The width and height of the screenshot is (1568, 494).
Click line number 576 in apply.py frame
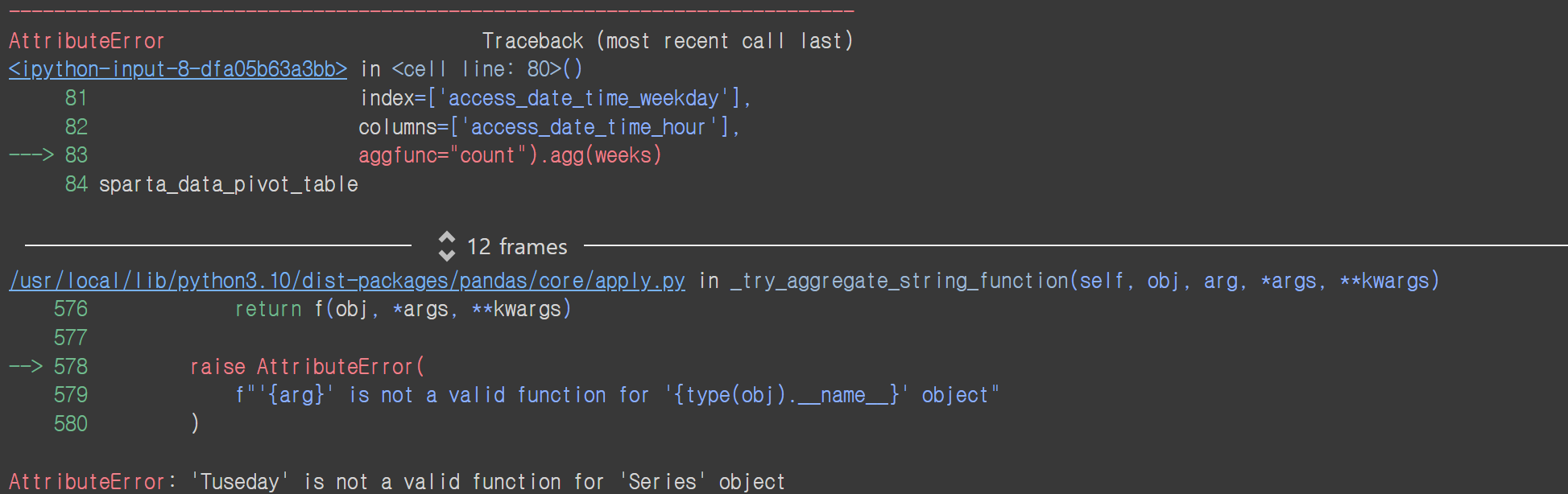[x=71, y=309]
